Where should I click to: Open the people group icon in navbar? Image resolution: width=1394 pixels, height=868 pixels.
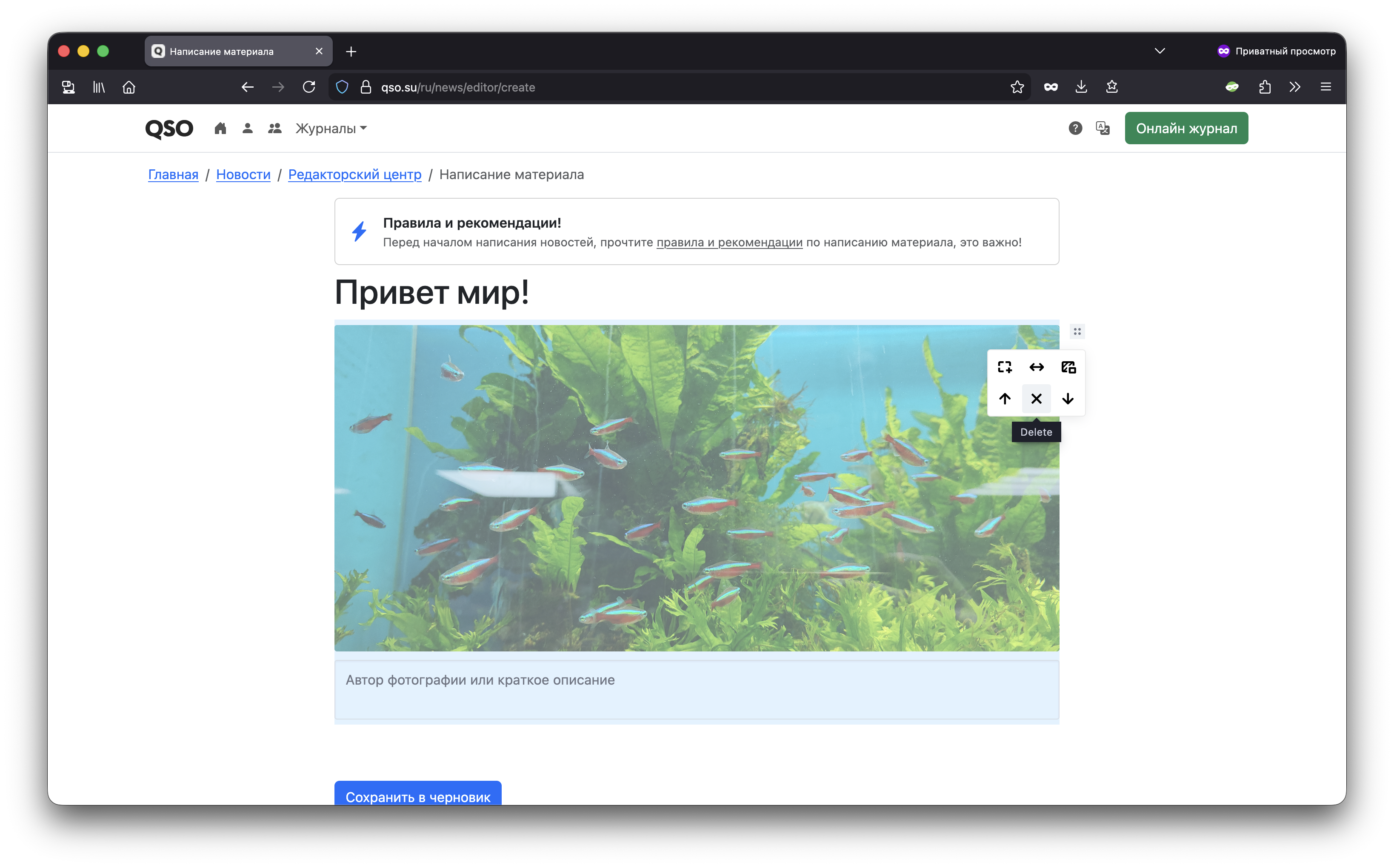274,128
